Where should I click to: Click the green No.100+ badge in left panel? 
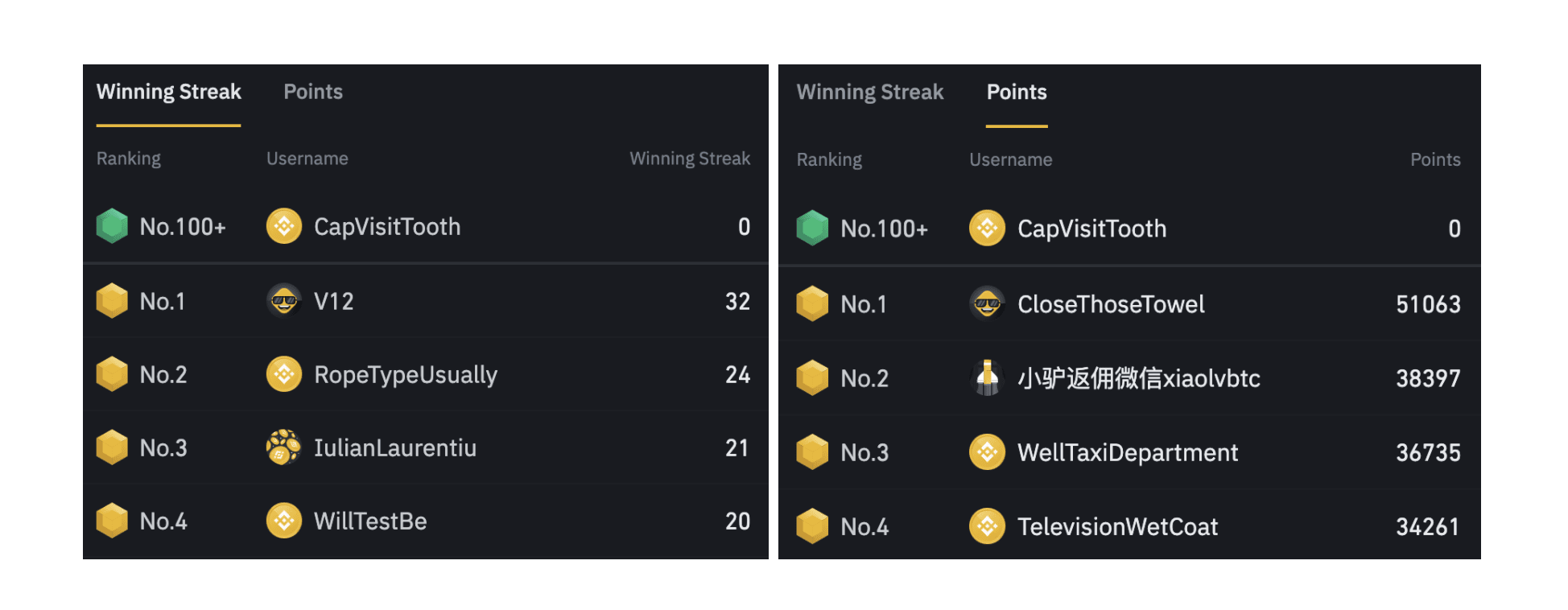coord(112,226)
